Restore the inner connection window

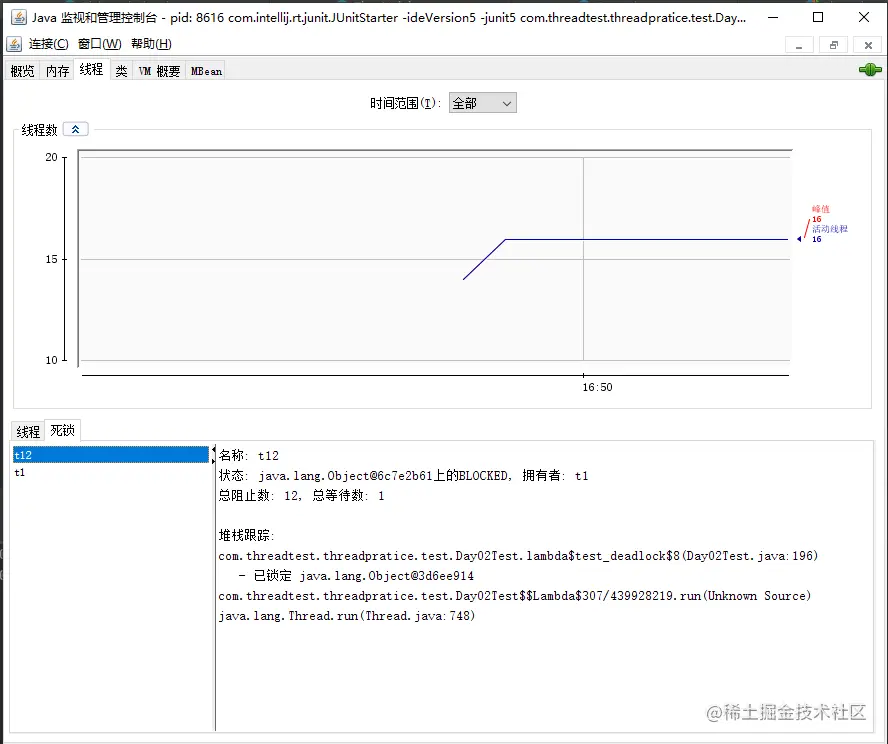pos(834,45)
